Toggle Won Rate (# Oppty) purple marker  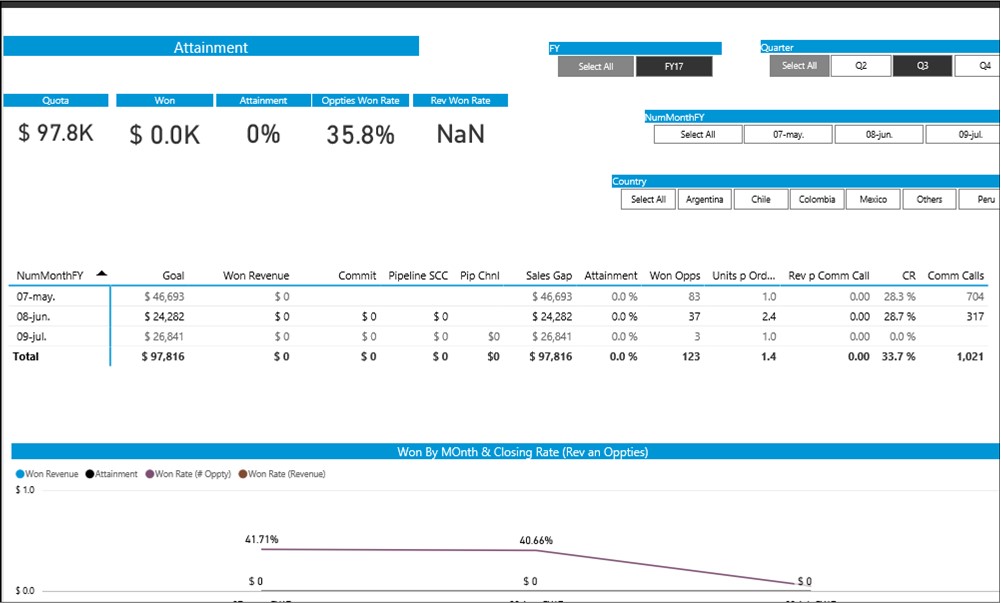(150, 474)
